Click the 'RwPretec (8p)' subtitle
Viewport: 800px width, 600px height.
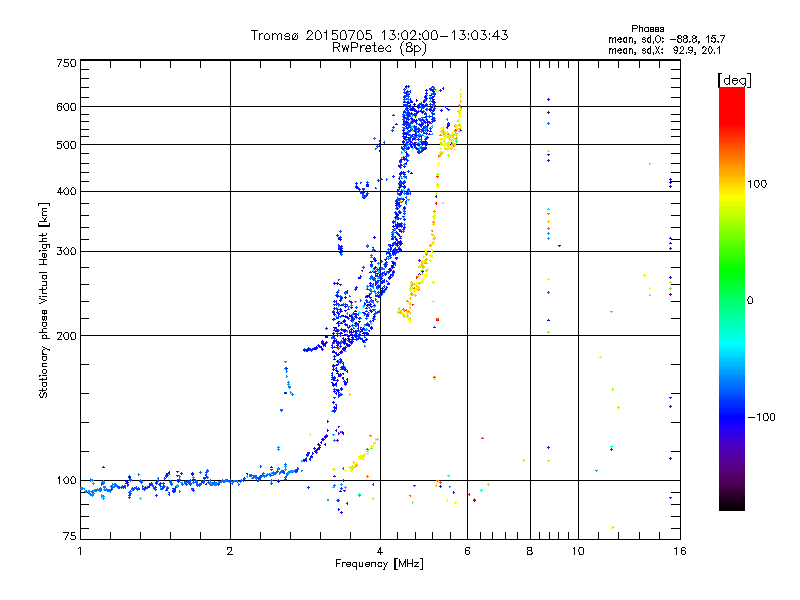379,48
